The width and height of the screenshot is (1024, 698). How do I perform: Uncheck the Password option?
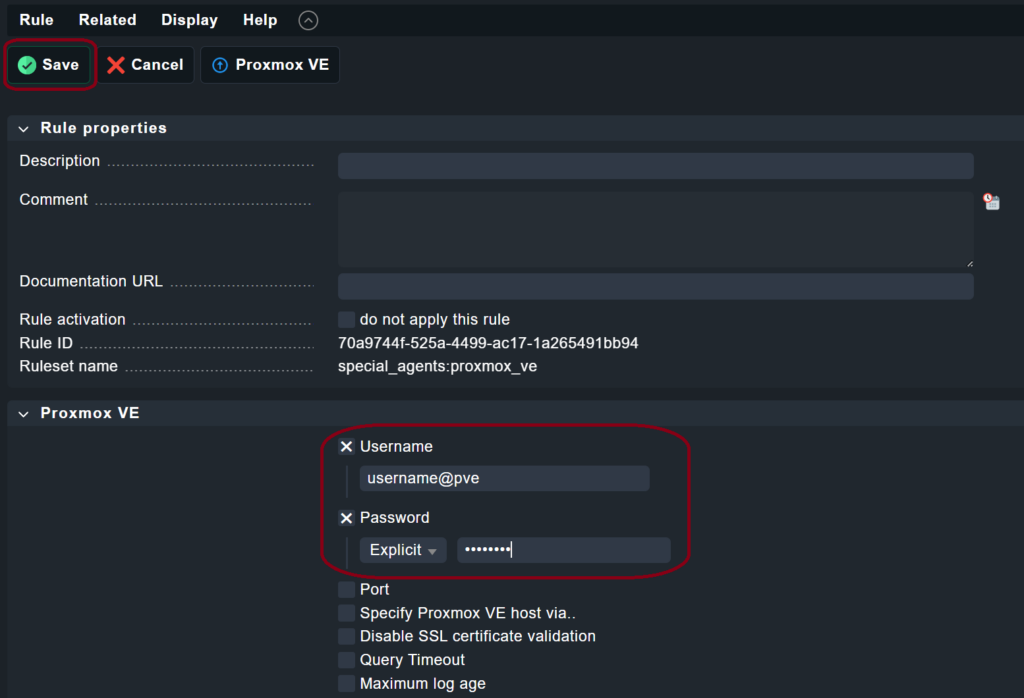click(346, 518)
